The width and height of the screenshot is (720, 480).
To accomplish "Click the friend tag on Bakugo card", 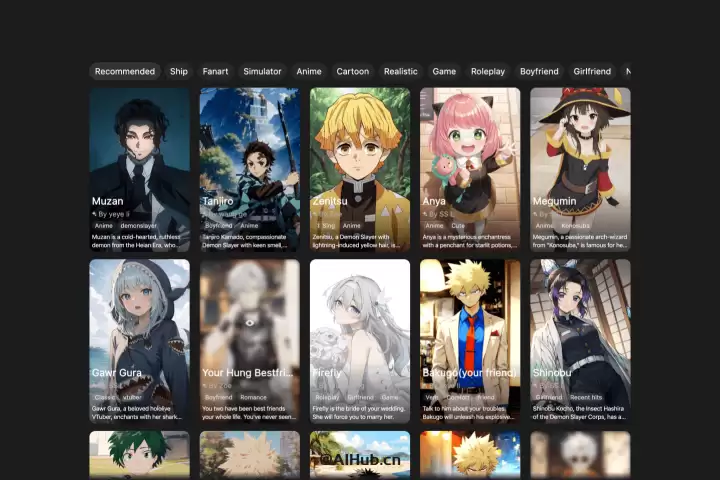I will click(x=486, y=397).
